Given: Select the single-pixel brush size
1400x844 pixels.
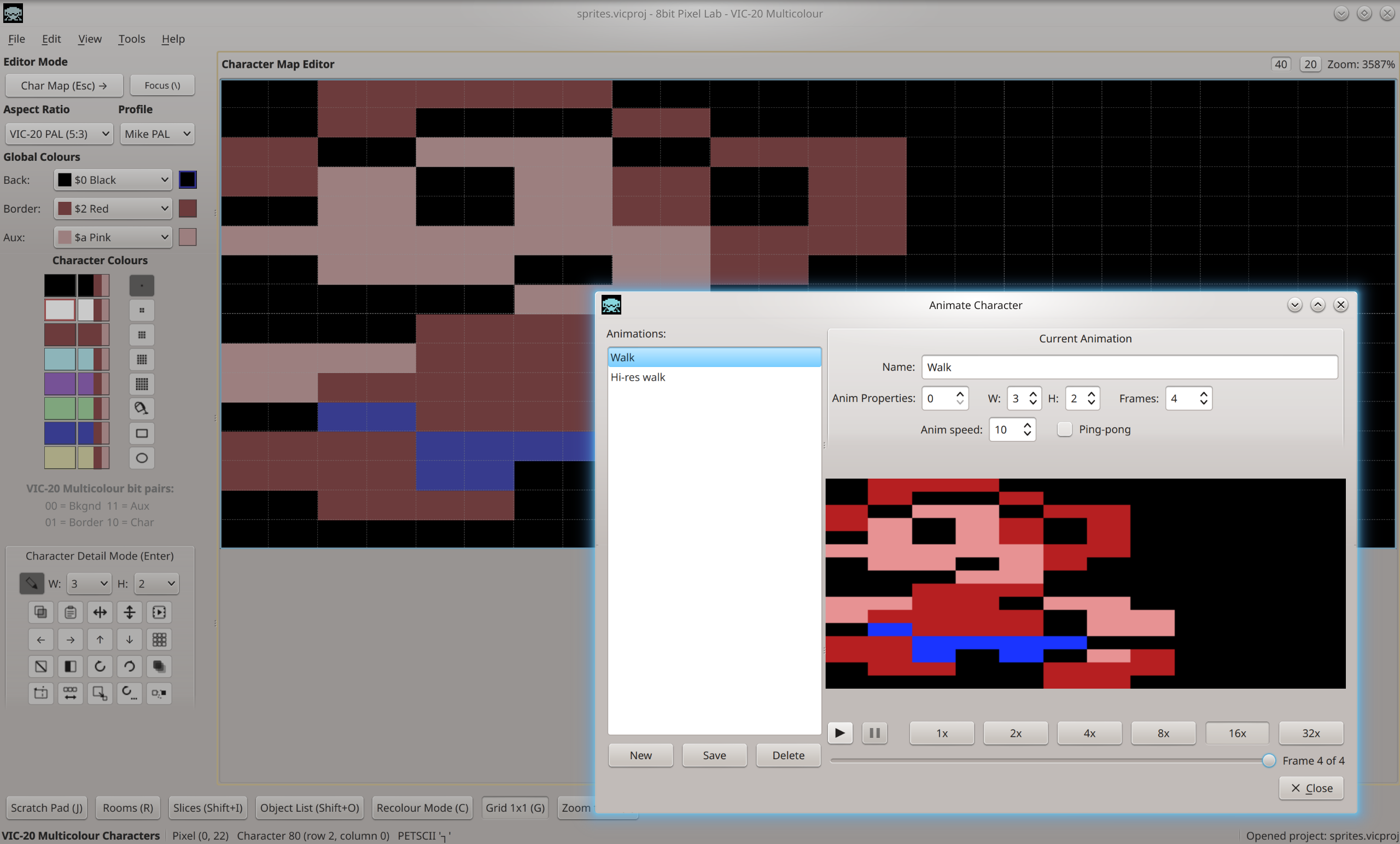Looking at the screenshot, I should point(142,286).
